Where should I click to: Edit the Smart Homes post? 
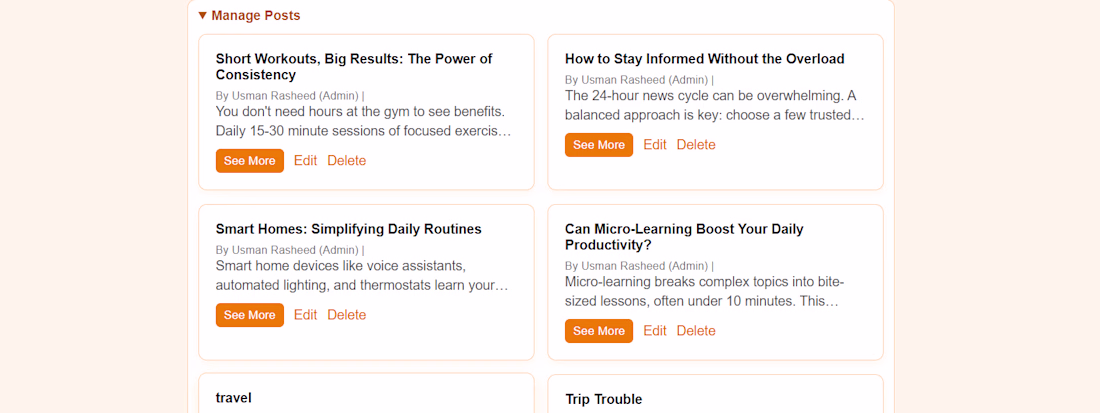305,315
